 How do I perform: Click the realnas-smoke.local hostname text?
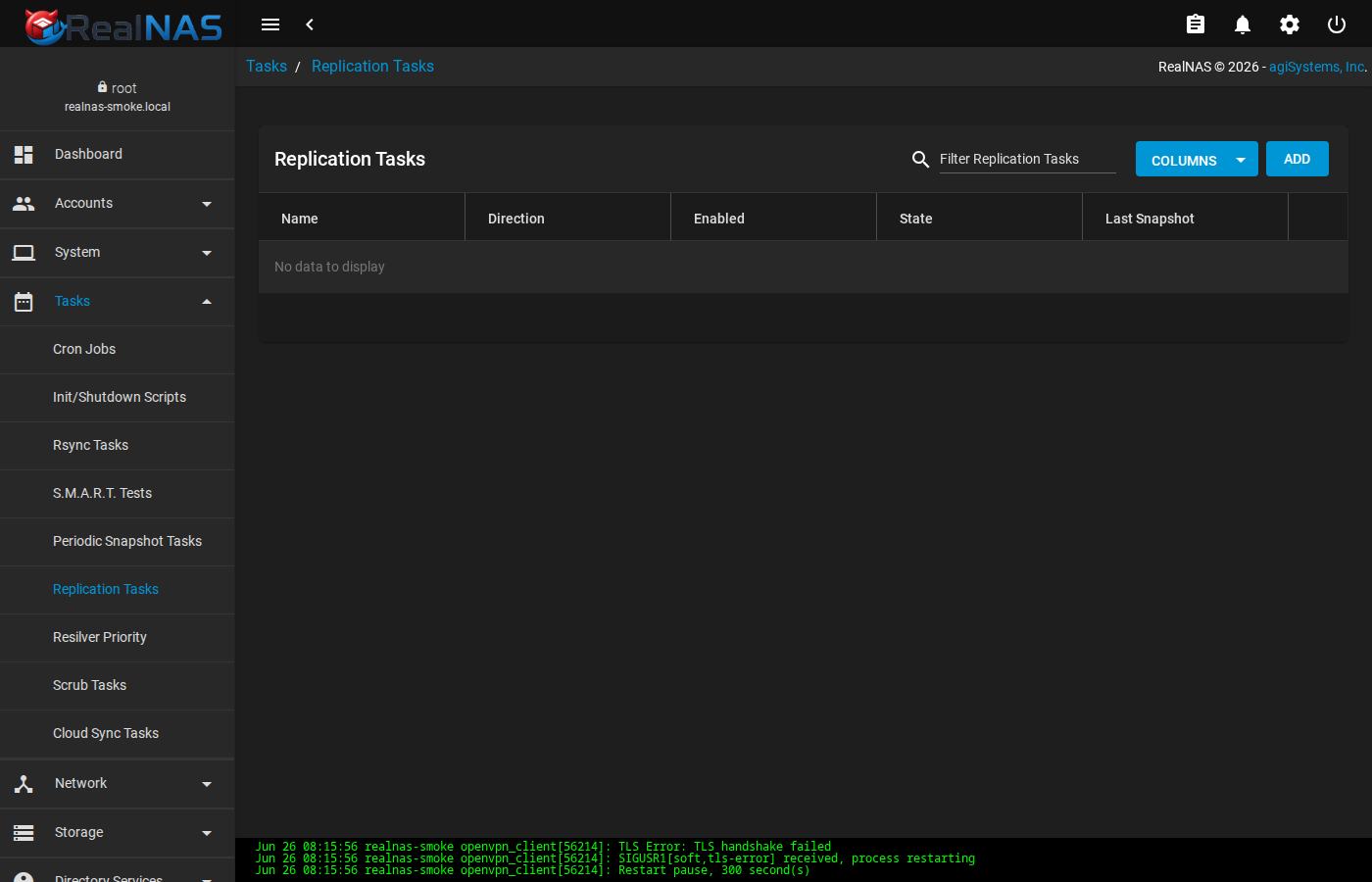(118, 107)
